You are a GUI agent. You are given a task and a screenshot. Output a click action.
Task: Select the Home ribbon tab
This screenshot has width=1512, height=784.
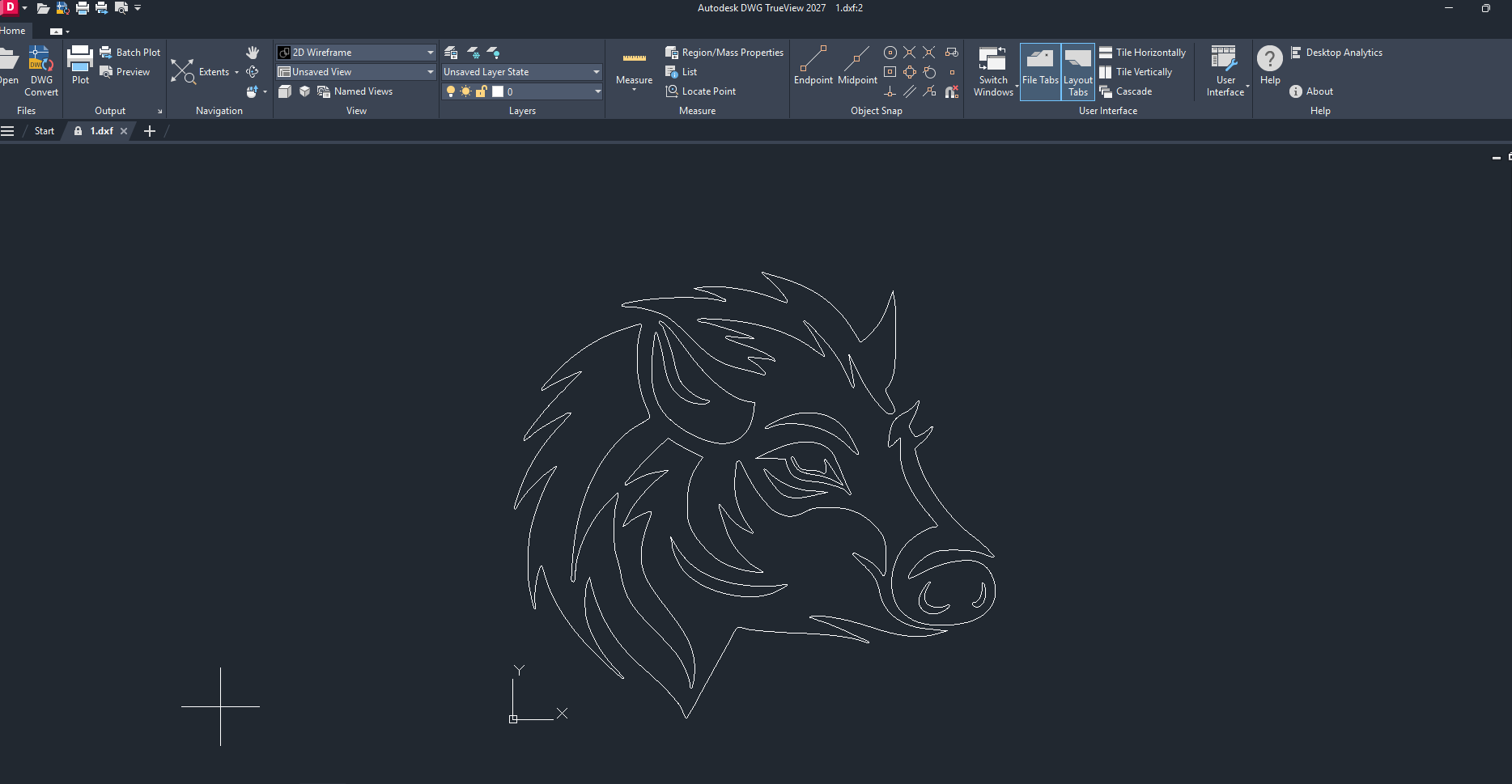[x=13, y=31]
